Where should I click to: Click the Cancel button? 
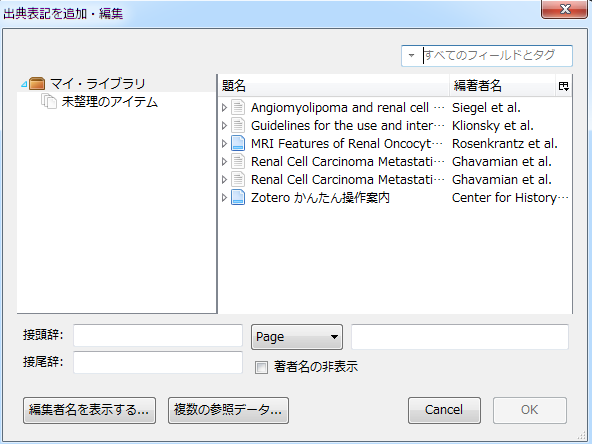[x=444, y=410]
